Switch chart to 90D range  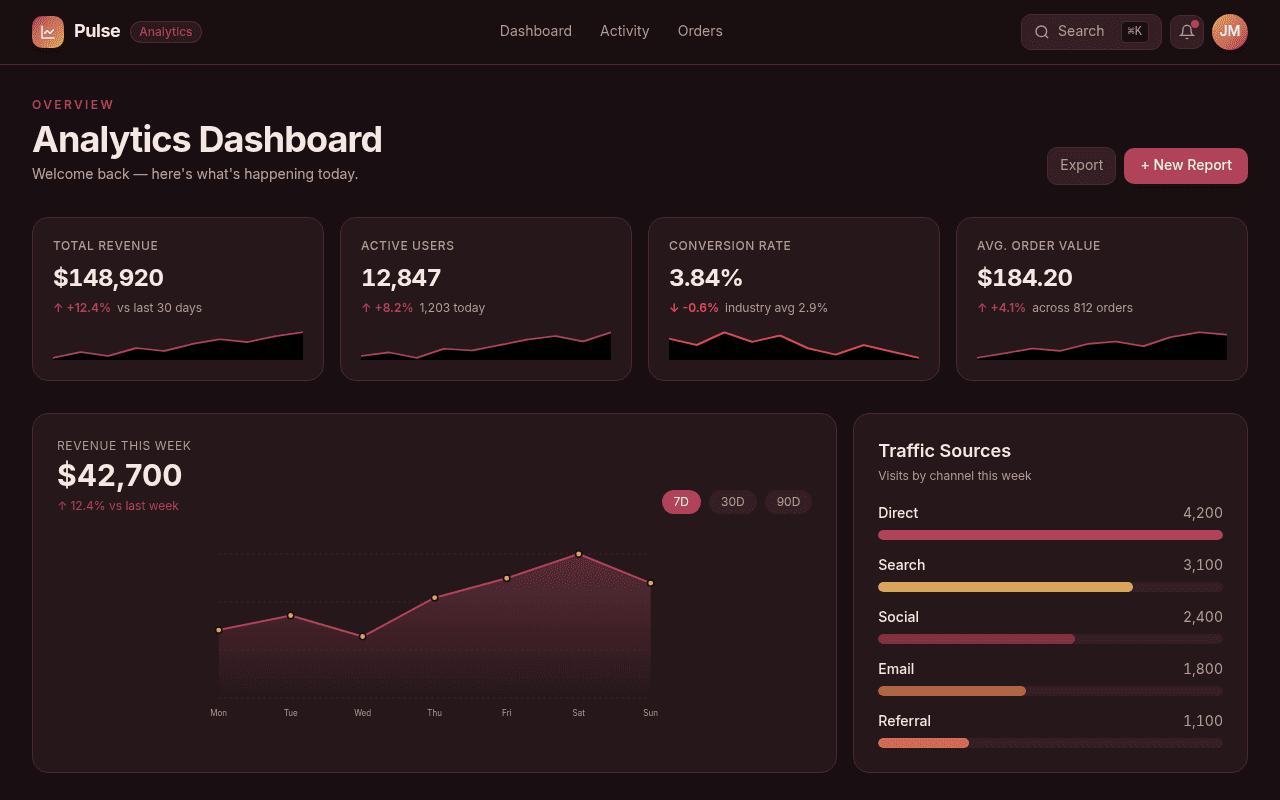point(789,502)
